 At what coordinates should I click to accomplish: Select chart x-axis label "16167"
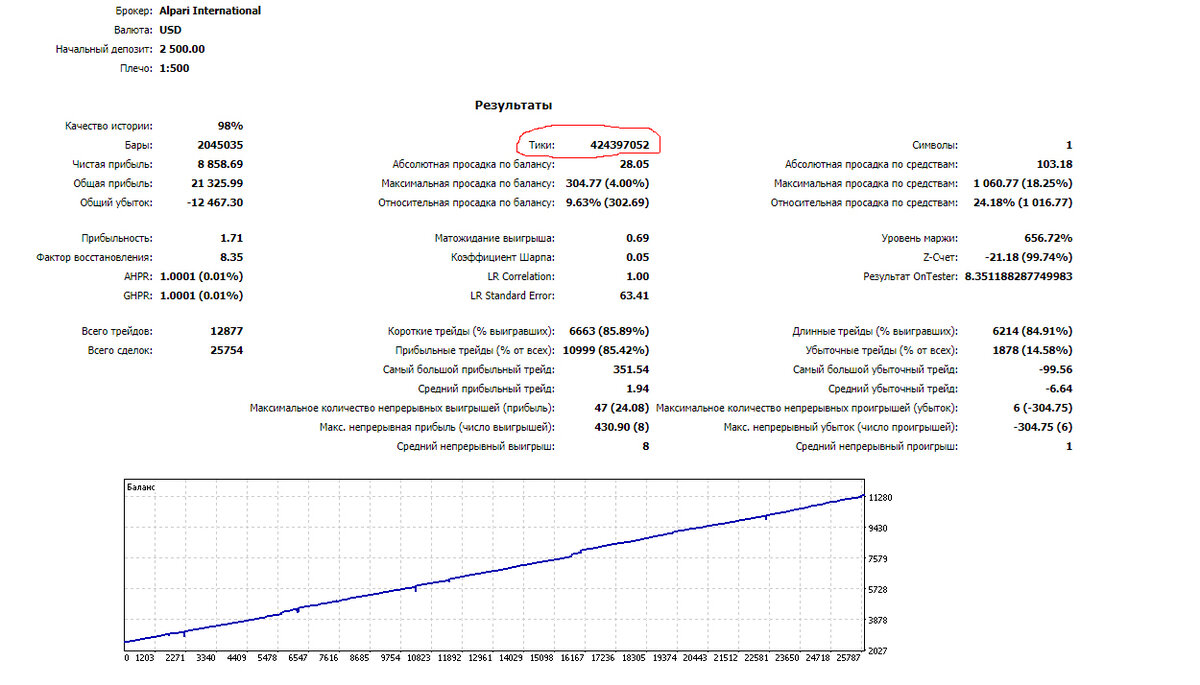(573, 659)
